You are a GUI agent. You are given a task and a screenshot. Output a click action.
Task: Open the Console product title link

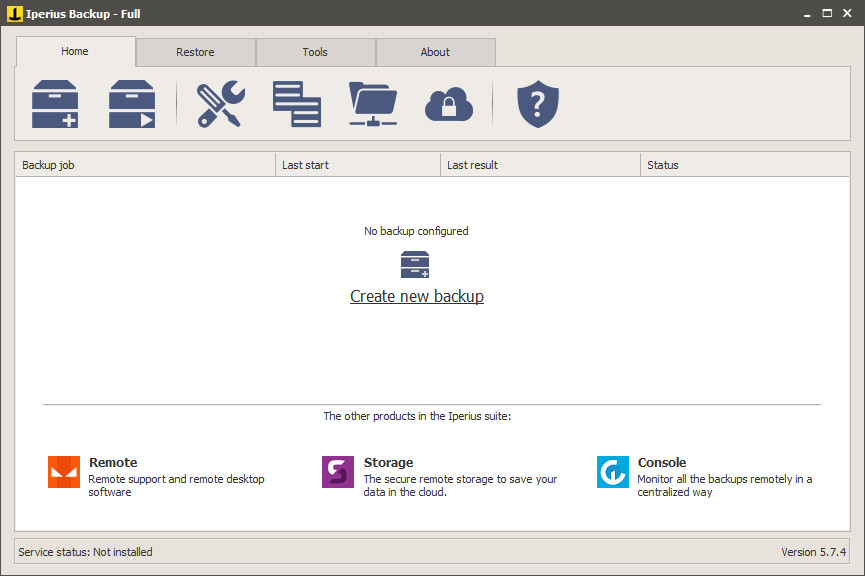click(662, 462)
